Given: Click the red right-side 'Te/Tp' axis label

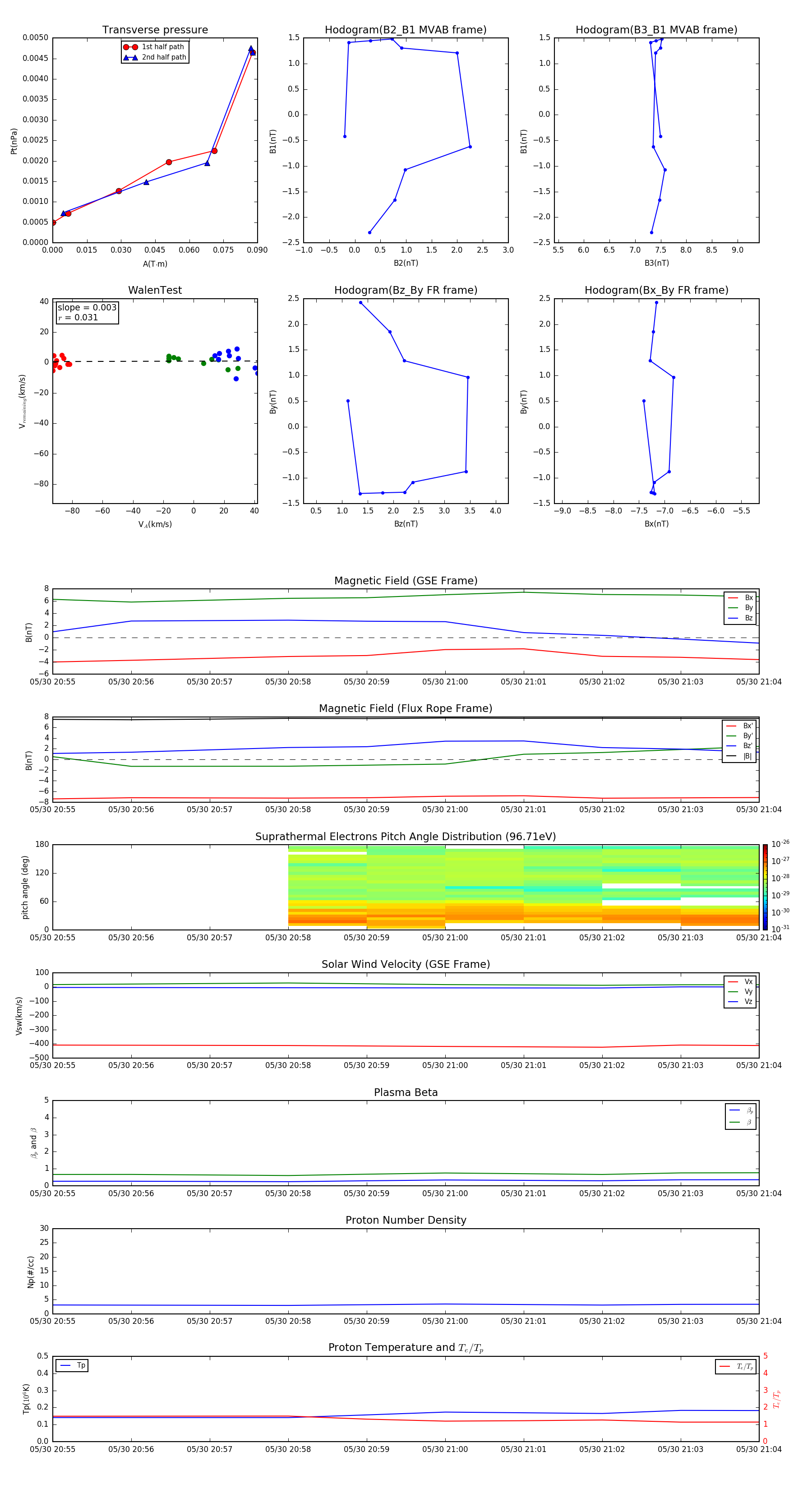Looking at the screenshot, I should [777, 1399].
